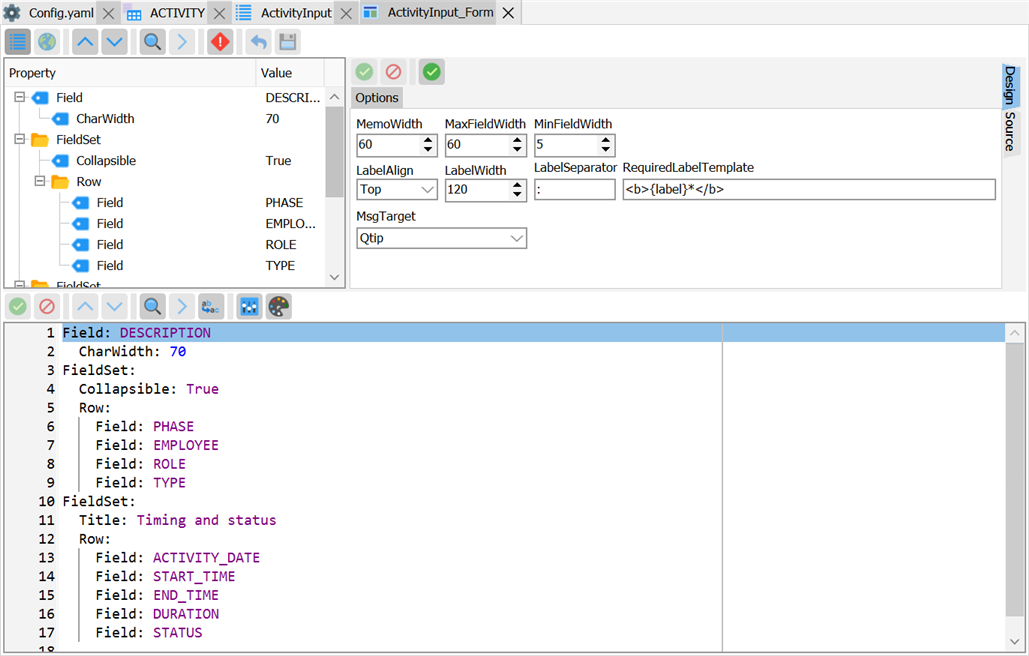Close the Config.yaml tab
This screenshot has width=1029, height=656.
coord(109,13)
